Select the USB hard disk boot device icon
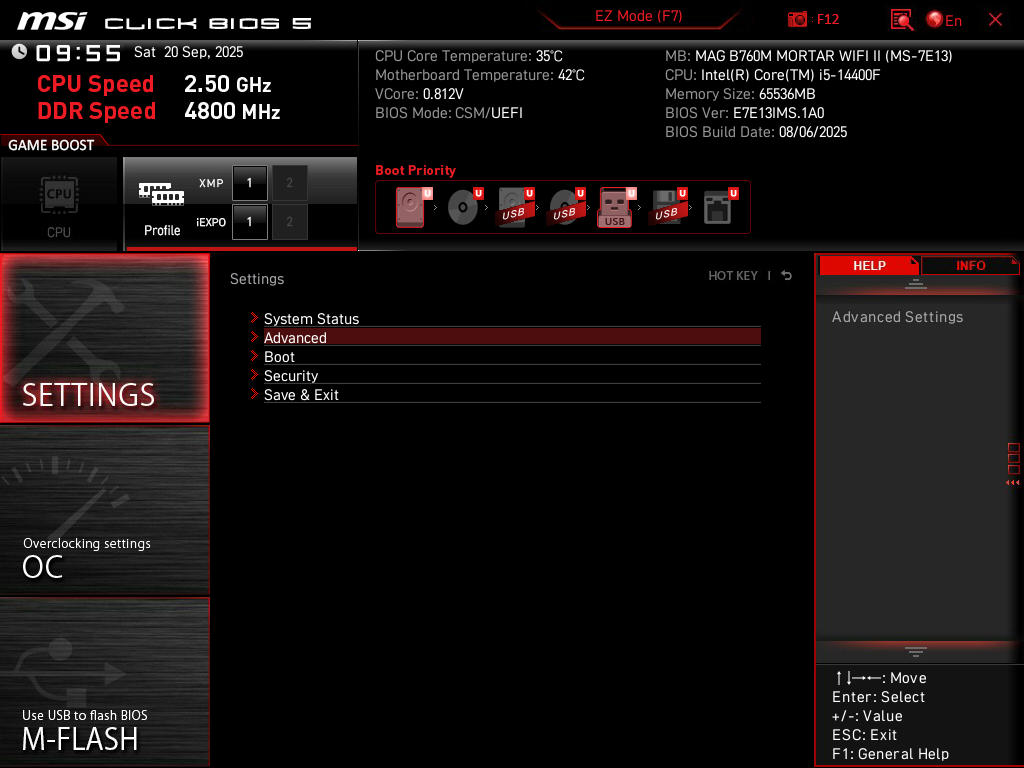Image resolution: width=1024 pixels, height=768 pixels. click(515, 207)
